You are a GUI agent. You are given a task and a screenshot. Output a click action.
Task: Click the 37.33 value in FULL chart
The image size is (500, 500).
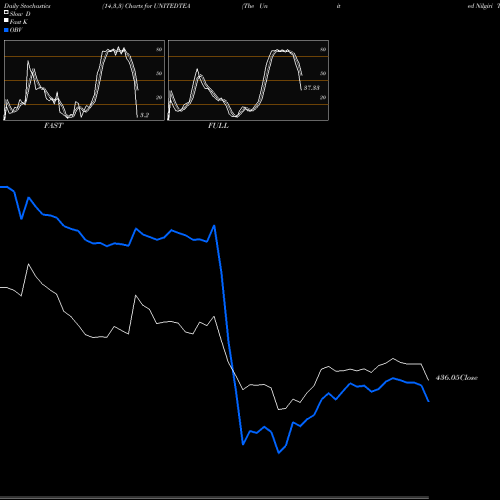pyautogui.click(x=312, y=88)
